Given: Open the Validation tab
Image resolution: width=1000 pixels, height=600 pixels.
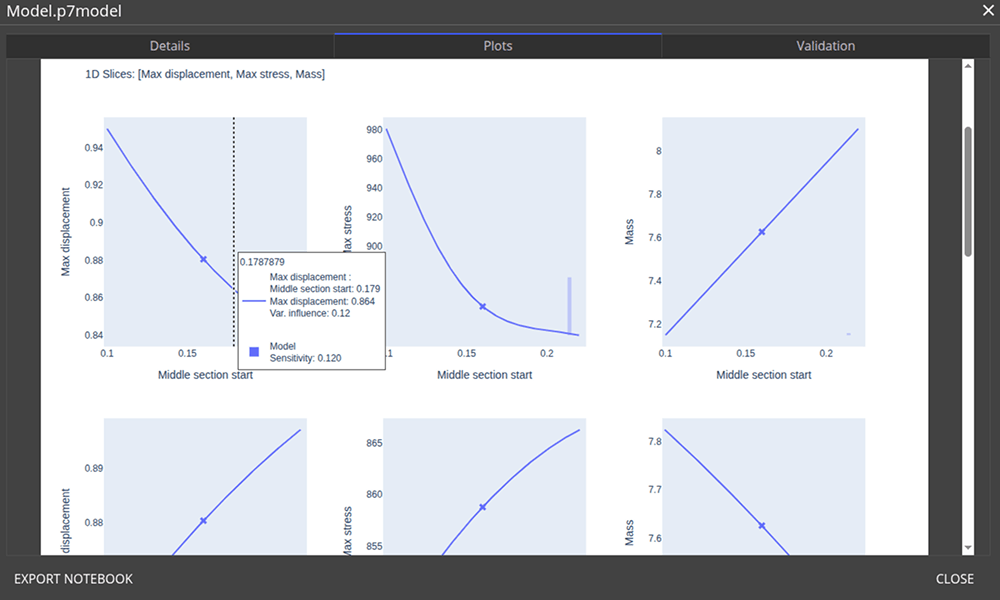Looking at the screenshot, I should [x=825, y=46].
